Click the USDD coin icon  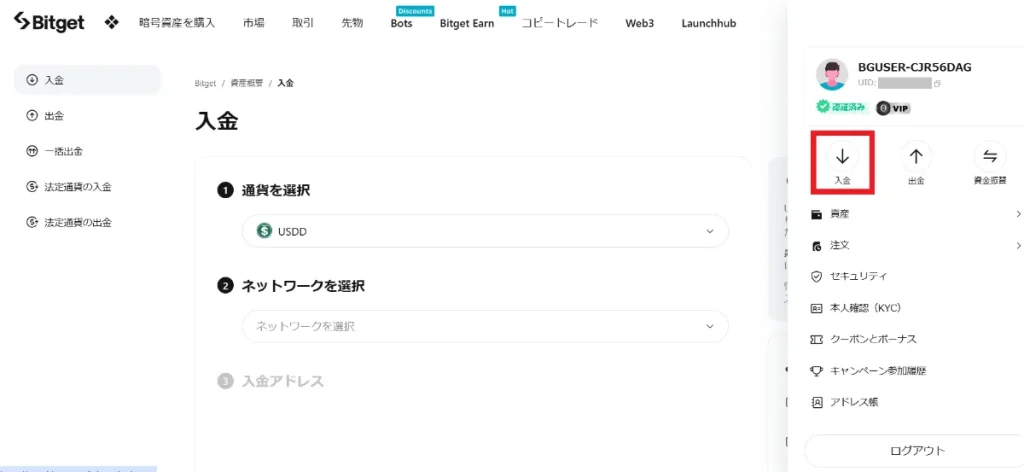click(x=264, y=230)
